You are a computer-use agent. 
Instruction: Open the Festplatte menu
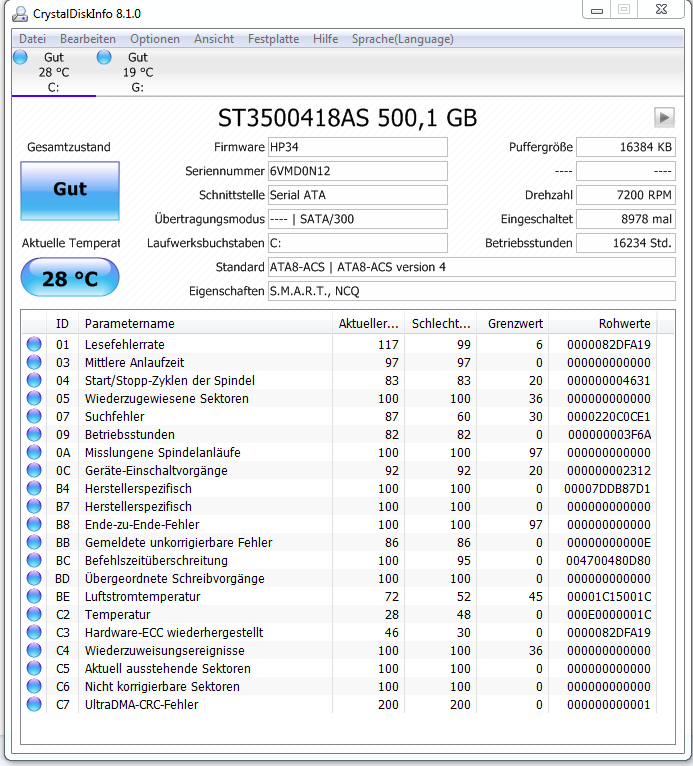(x=273, y=39)
